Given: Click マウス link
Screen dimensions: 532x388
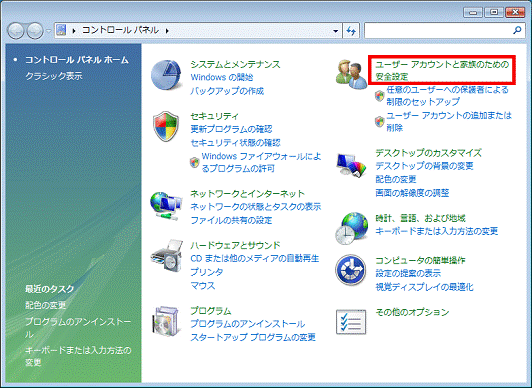Looking at the screenshot, I should (x=203, y=286).
